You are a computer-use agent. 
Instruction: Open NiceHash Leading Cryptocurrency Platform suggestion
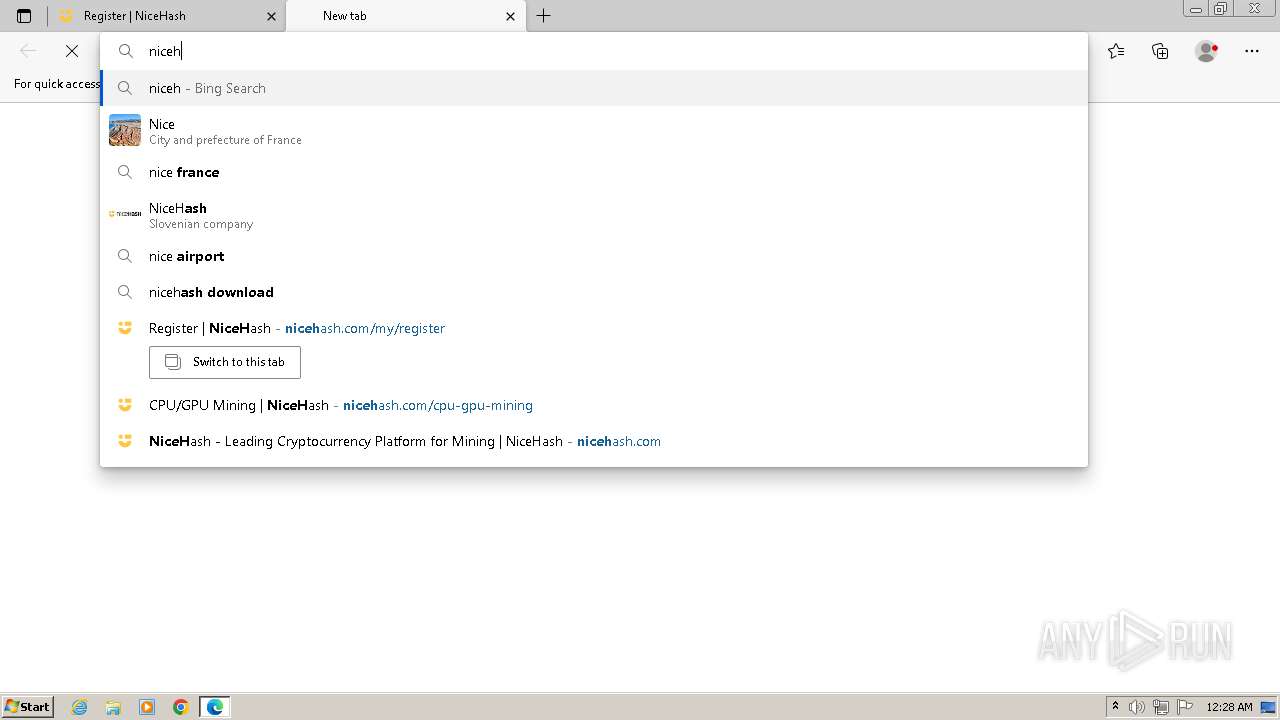(x=594, y=441)
